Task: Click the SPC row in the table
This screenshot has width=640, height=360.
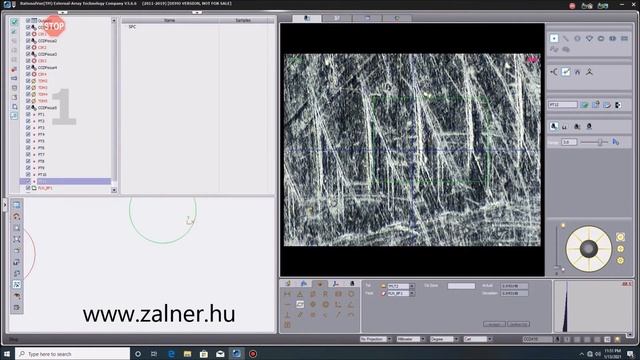Action: point(132,27)
